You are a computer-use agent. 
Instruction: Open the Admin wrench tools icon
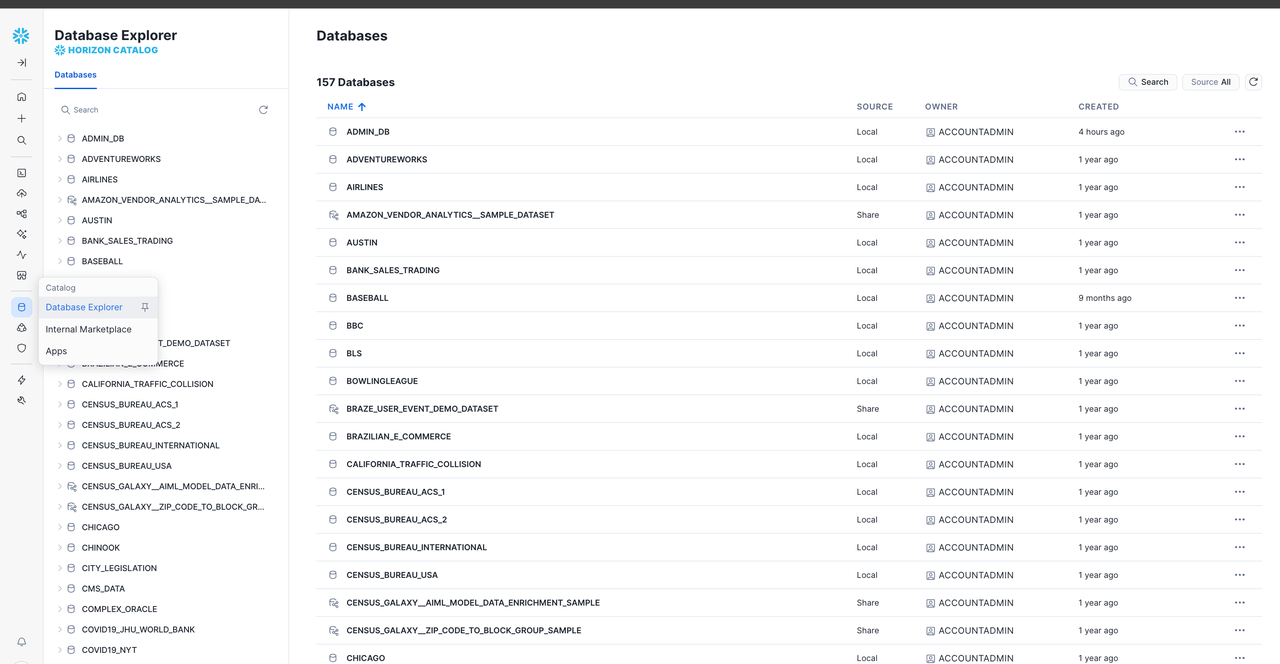point(21,400)
